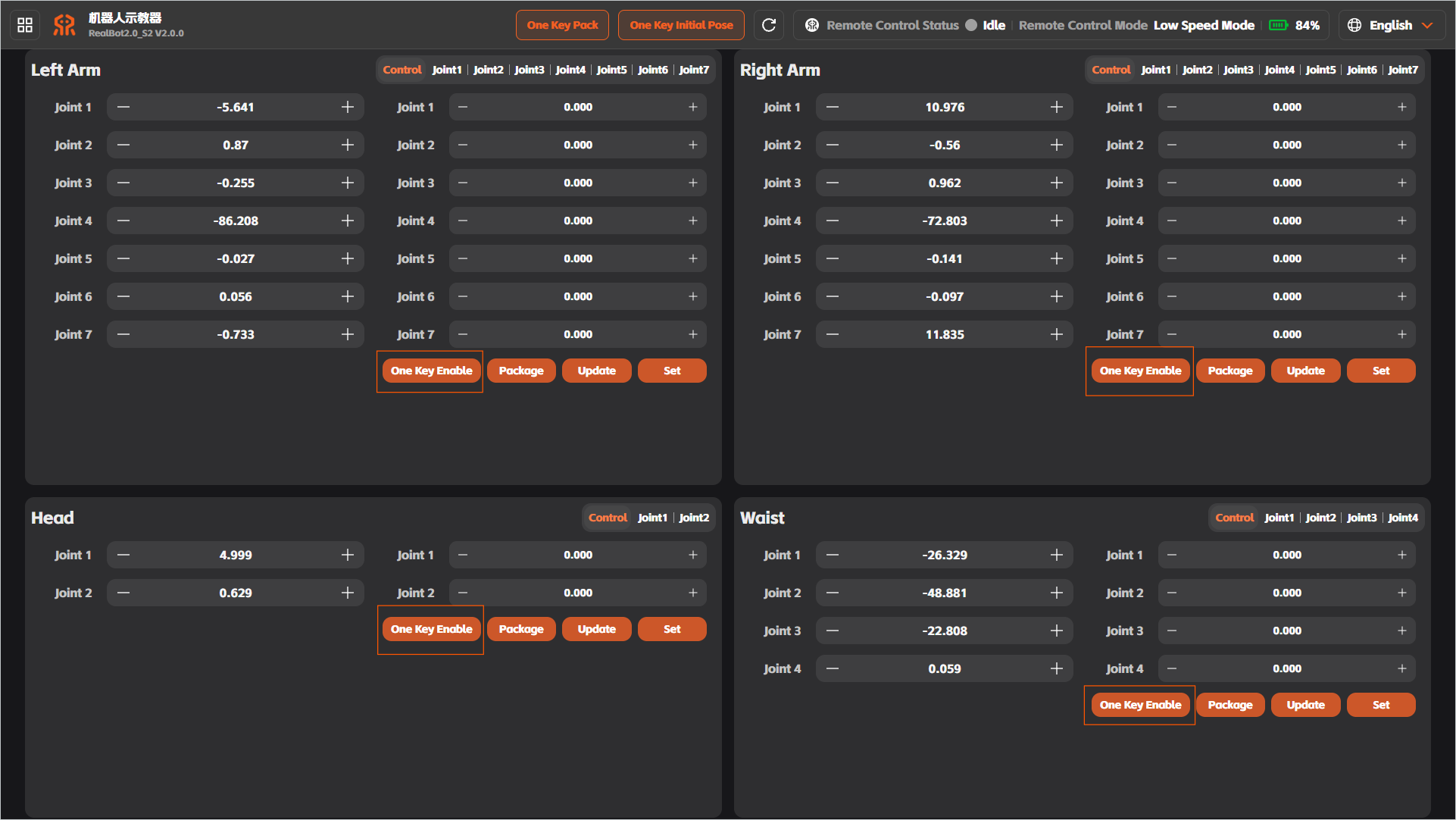
Task: Click the One Key Initial Pose button
Action: tap(681, 25)
